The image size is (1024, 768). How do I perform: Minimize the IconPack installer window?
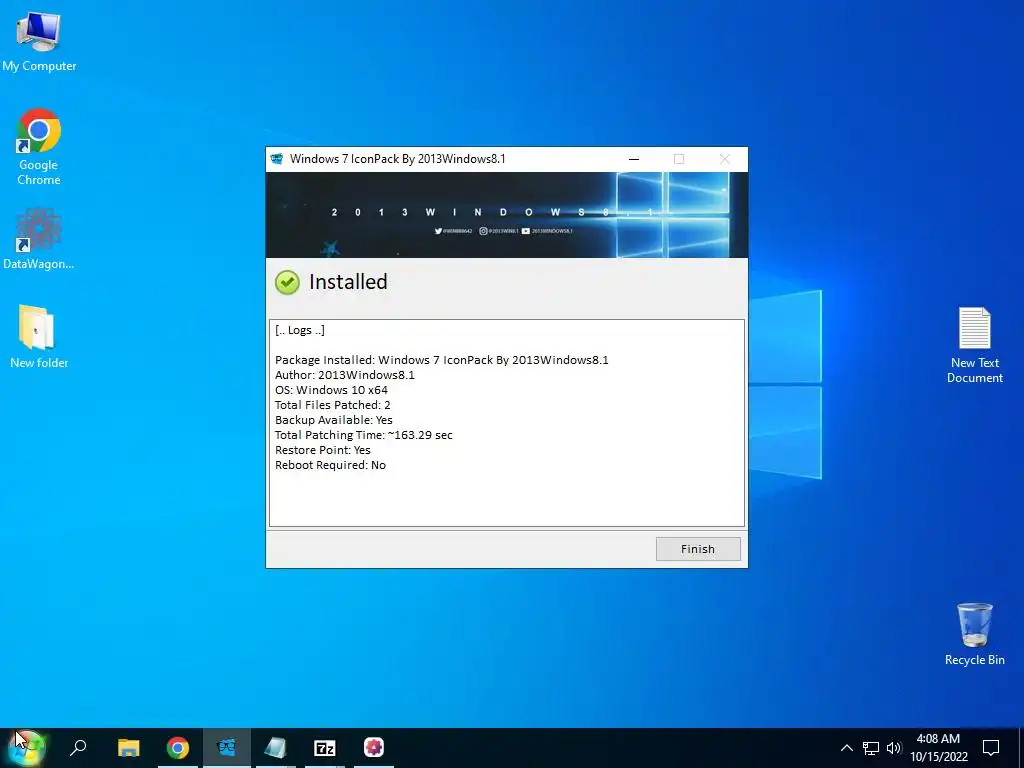point(633,159)
